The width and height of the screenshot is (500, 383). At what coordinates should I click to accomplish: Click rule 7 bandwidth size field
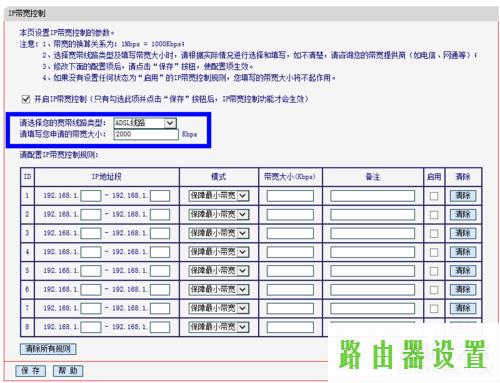(x=290, y=308)
